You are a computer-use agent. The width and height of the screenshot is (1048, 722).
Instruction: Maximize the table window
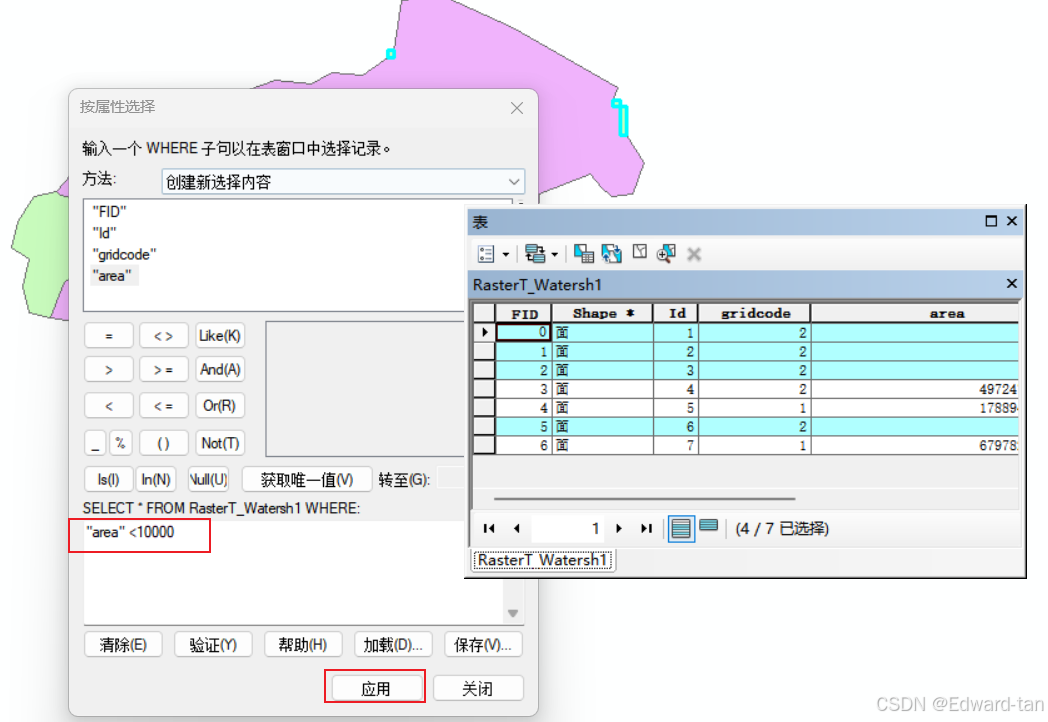pyautogui.click(x=991, y=221)
